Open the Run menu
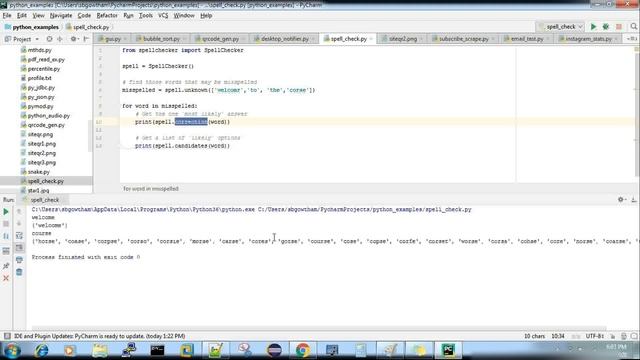The width and height of the screenshot is (640, 360). pyautogui.click(x=128, y=16)
